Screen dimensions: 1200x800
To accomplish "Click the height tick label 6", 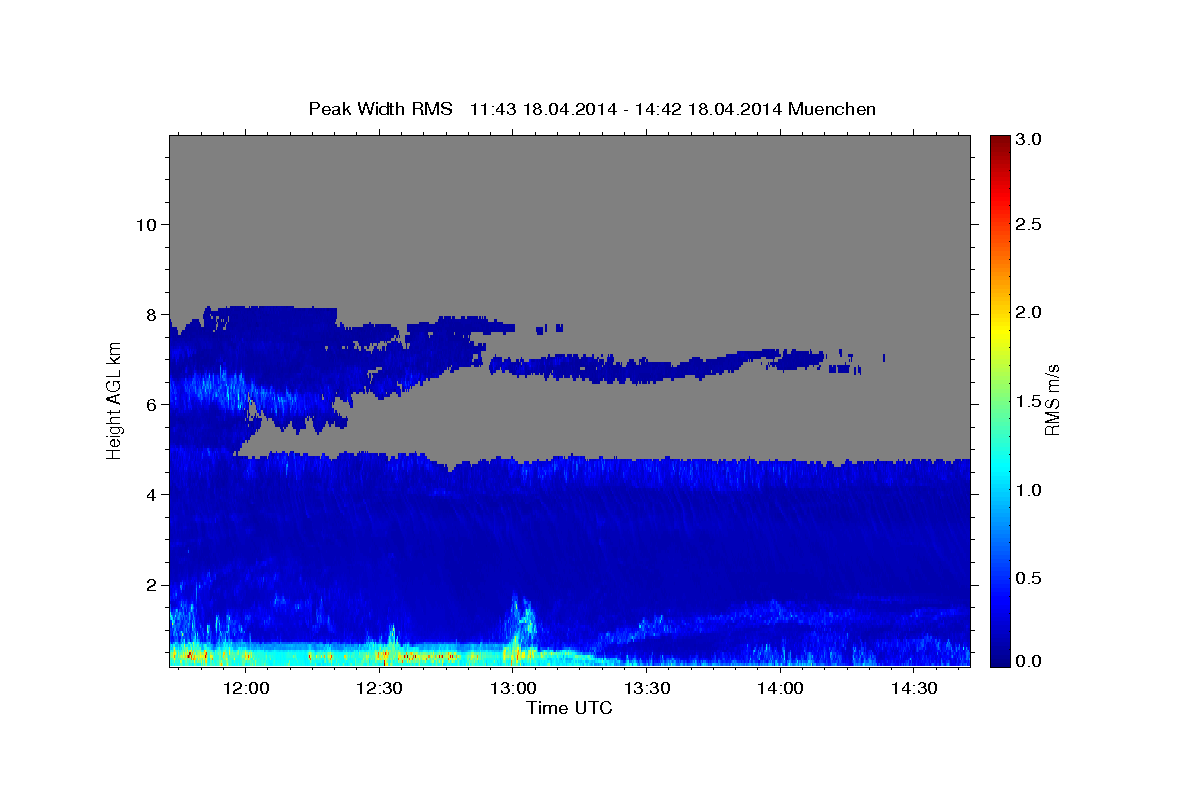I will [152, 404].
